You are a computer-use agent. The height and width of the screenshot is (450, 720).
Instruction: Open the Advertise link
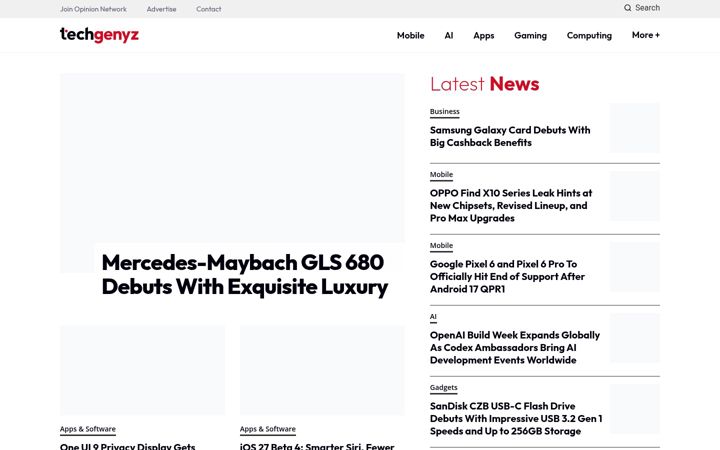[161, 9]
